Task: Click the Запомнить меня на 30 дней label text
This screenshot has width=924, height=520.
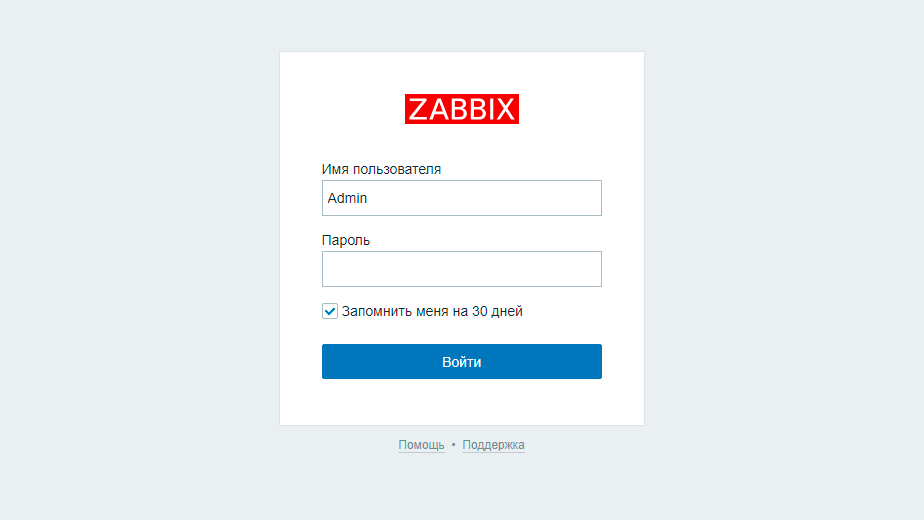Action: point(432,311)
